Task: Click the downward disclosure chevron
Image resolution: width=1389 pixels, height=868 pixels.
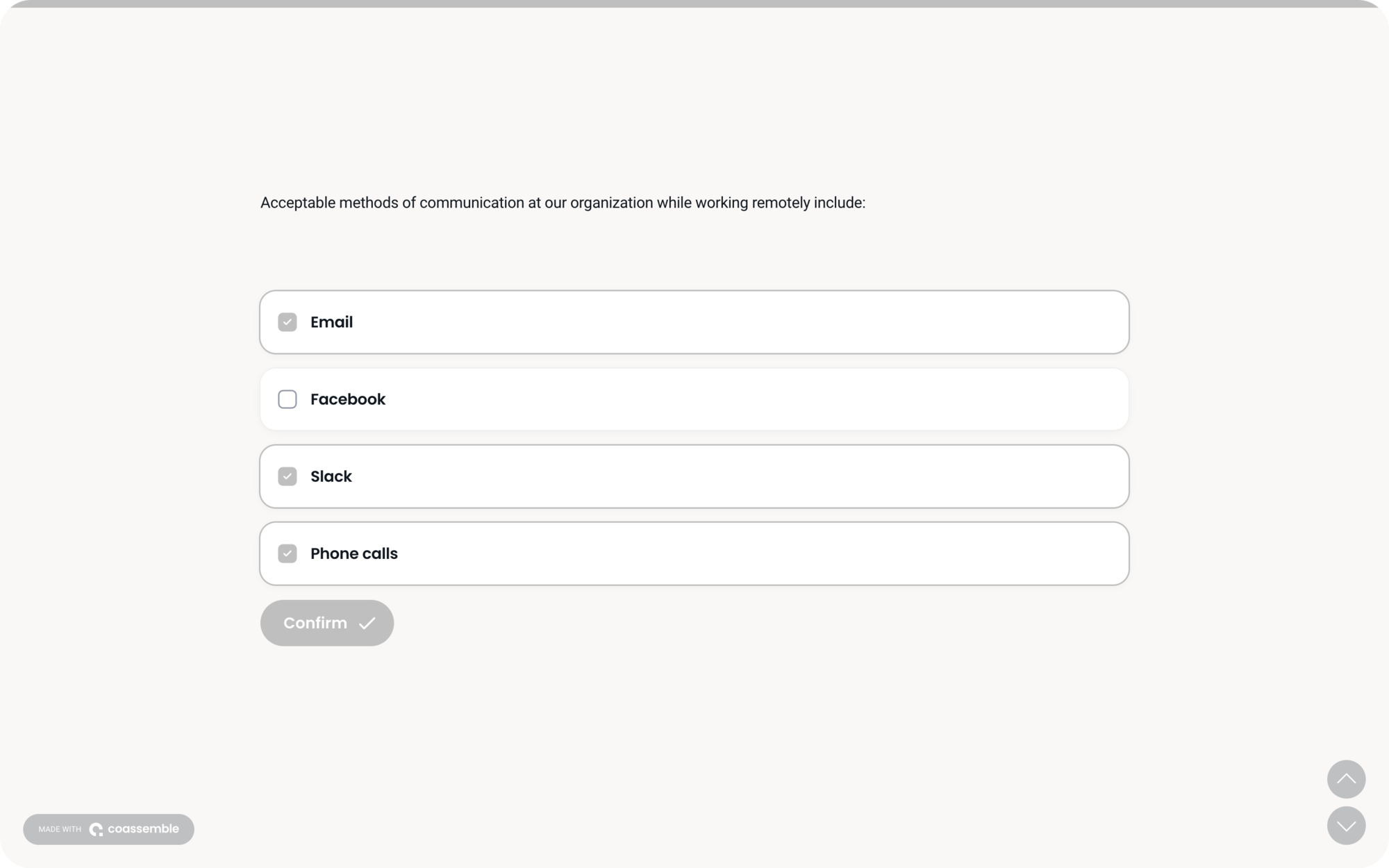Action: coord(1347,826)
